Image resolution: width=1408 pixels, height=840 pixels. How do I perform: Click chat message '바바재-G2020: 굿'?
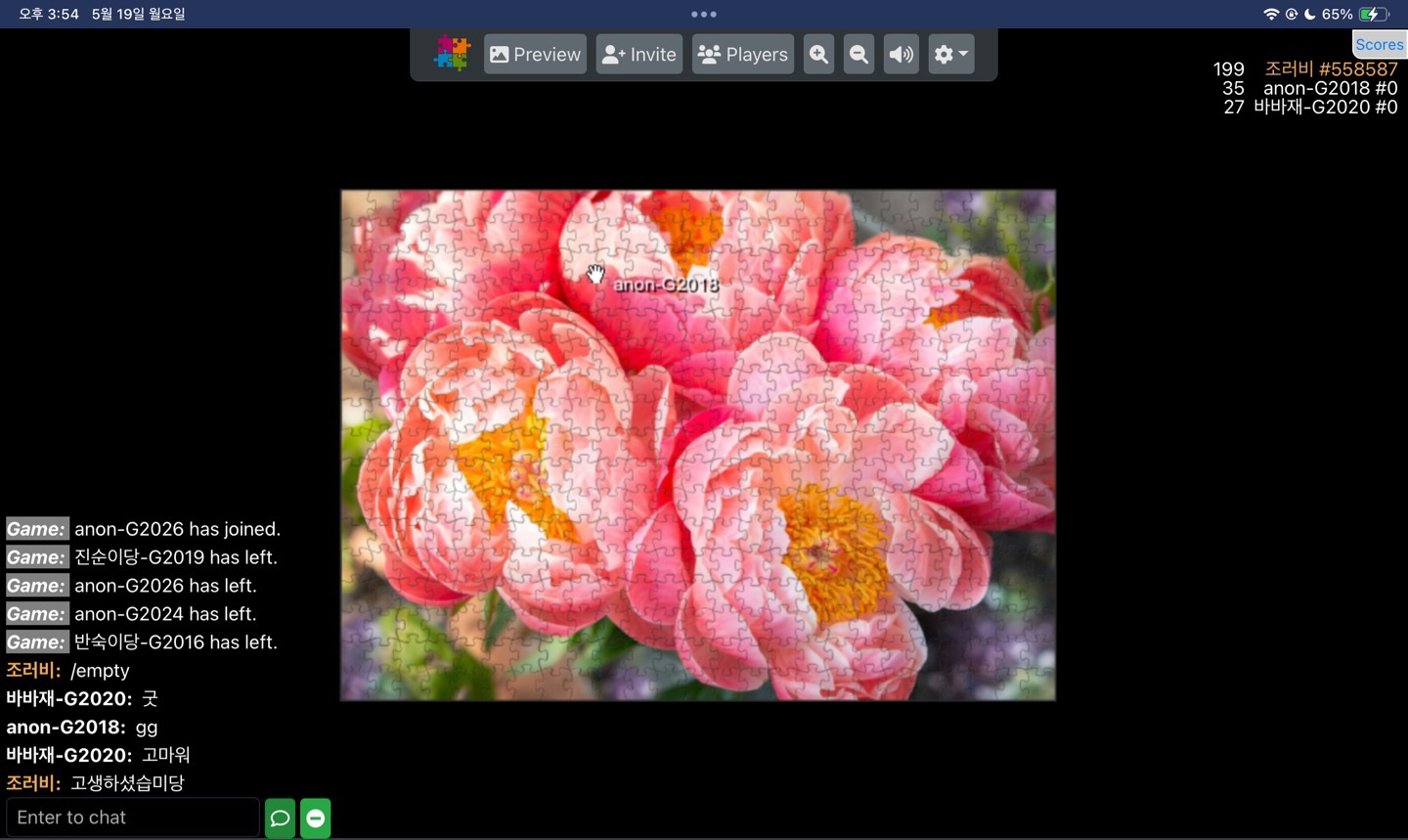tap(82, 699)
